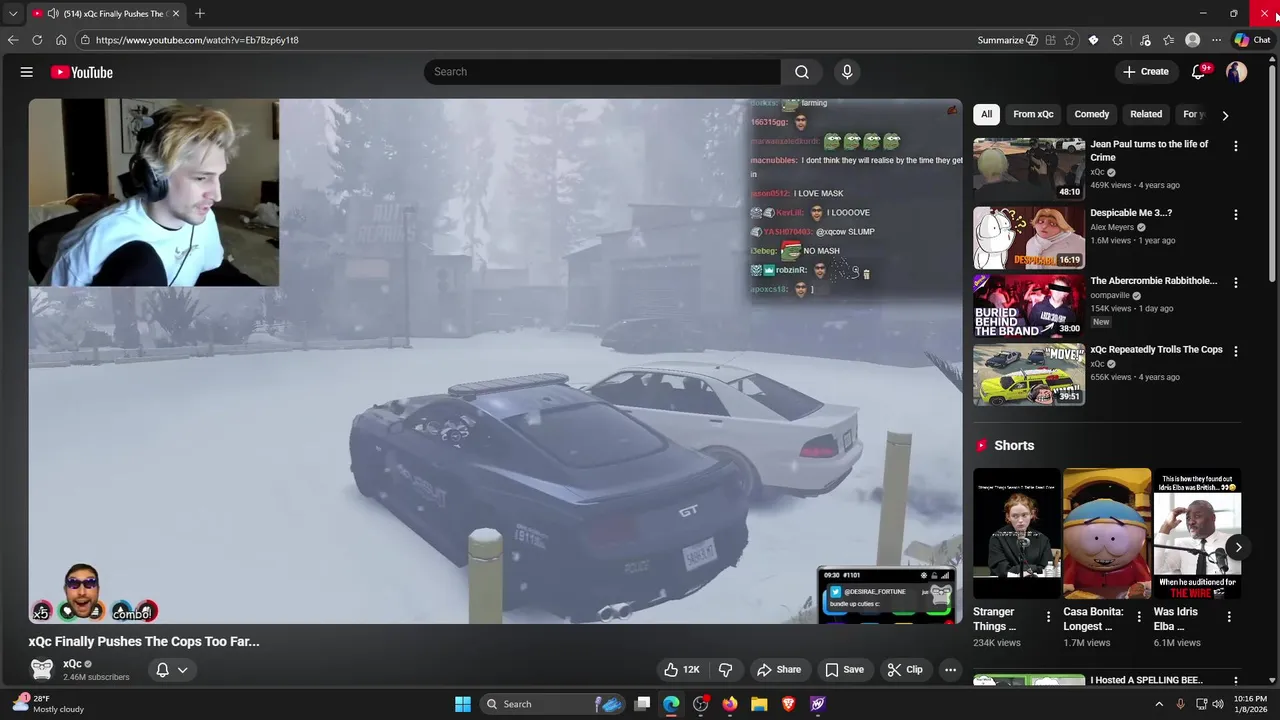Click video title xQc Finally Pushes The Cops
The image size is (1280, 720).
pos(144,642)
